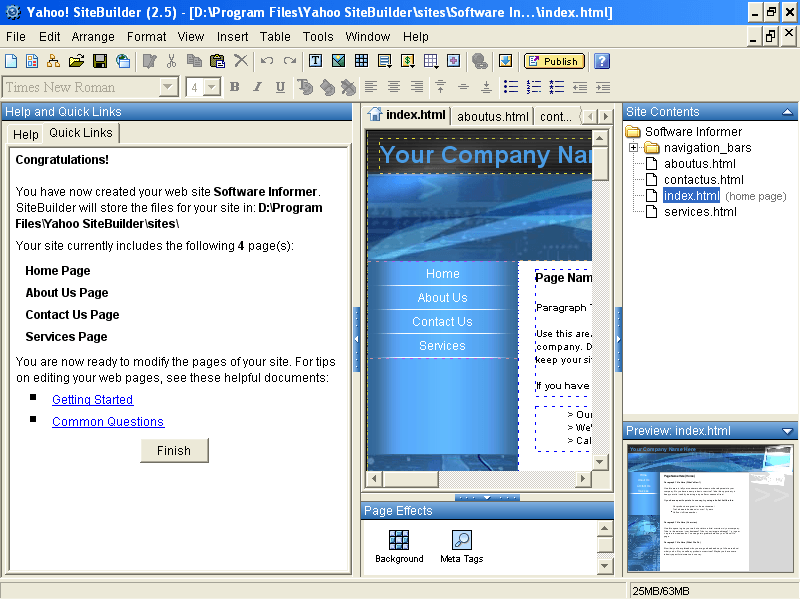Save the page with the floppy icon
The image size is (800, 600).
coord(100,61)
